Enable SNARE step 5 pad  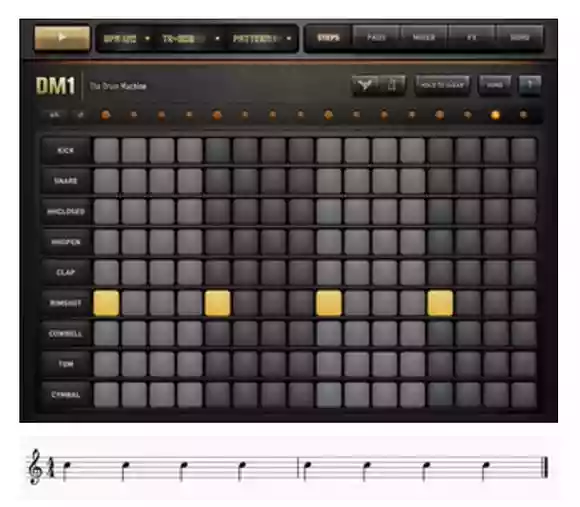218,181
